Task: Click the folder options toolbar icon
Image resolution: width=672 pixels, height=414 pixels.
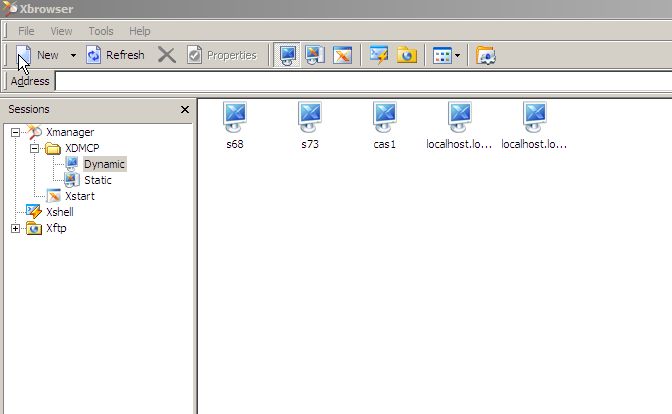Action: click(486, 55)
